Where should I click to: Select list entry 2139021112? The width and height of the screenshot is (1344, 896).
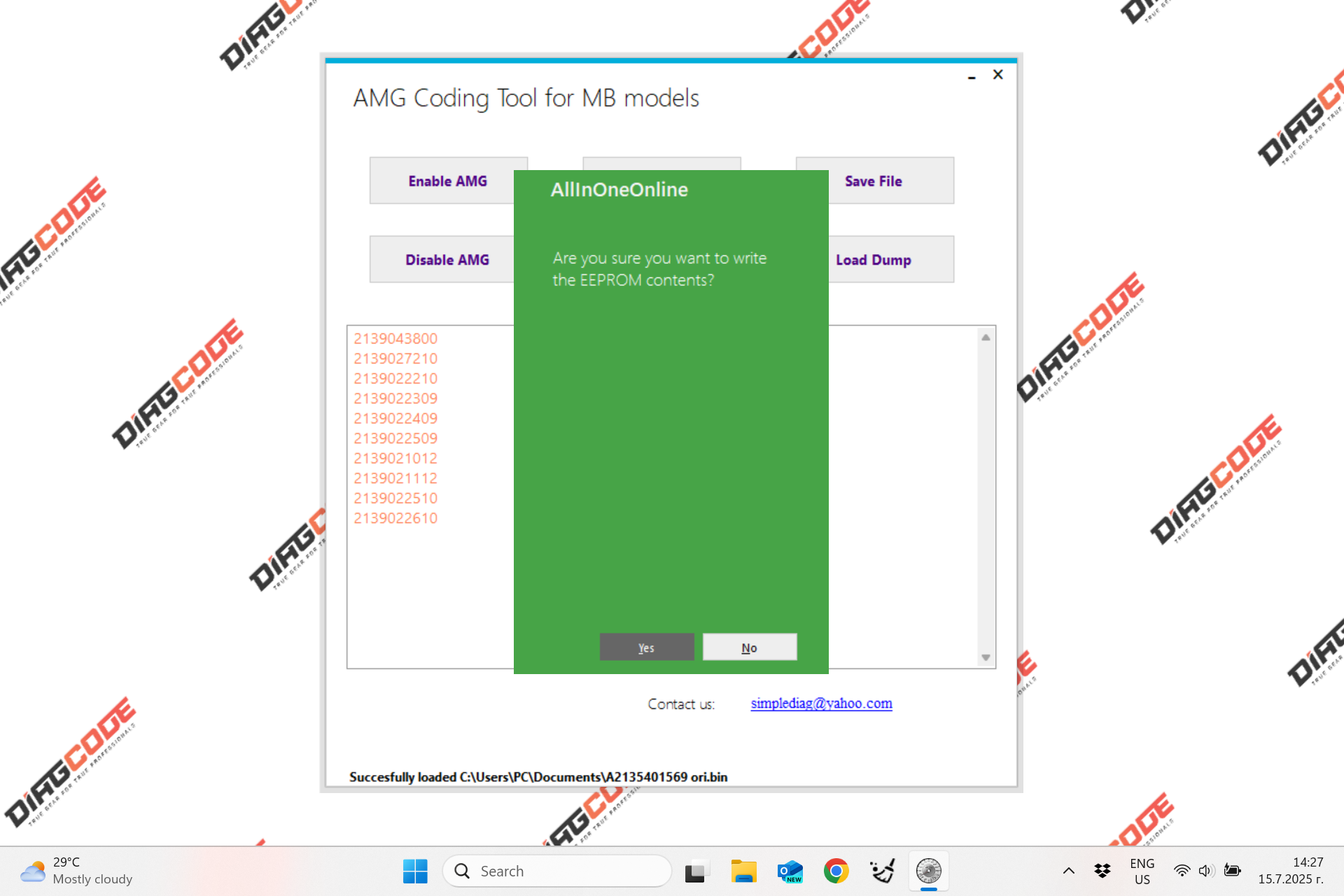(395, 478)
